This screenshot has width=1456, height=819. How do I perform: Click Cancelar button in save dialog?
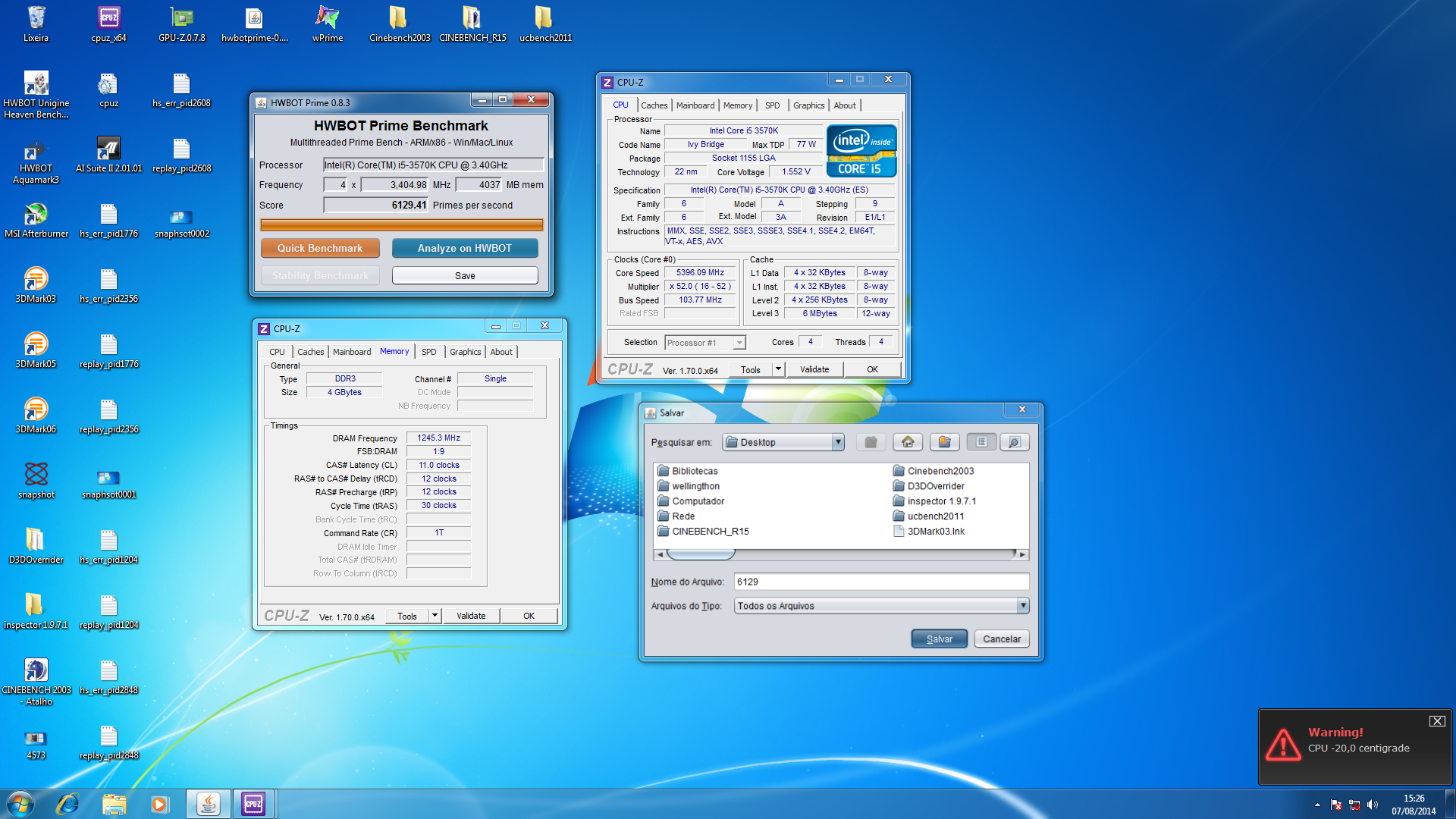(x=1002, y=639)
